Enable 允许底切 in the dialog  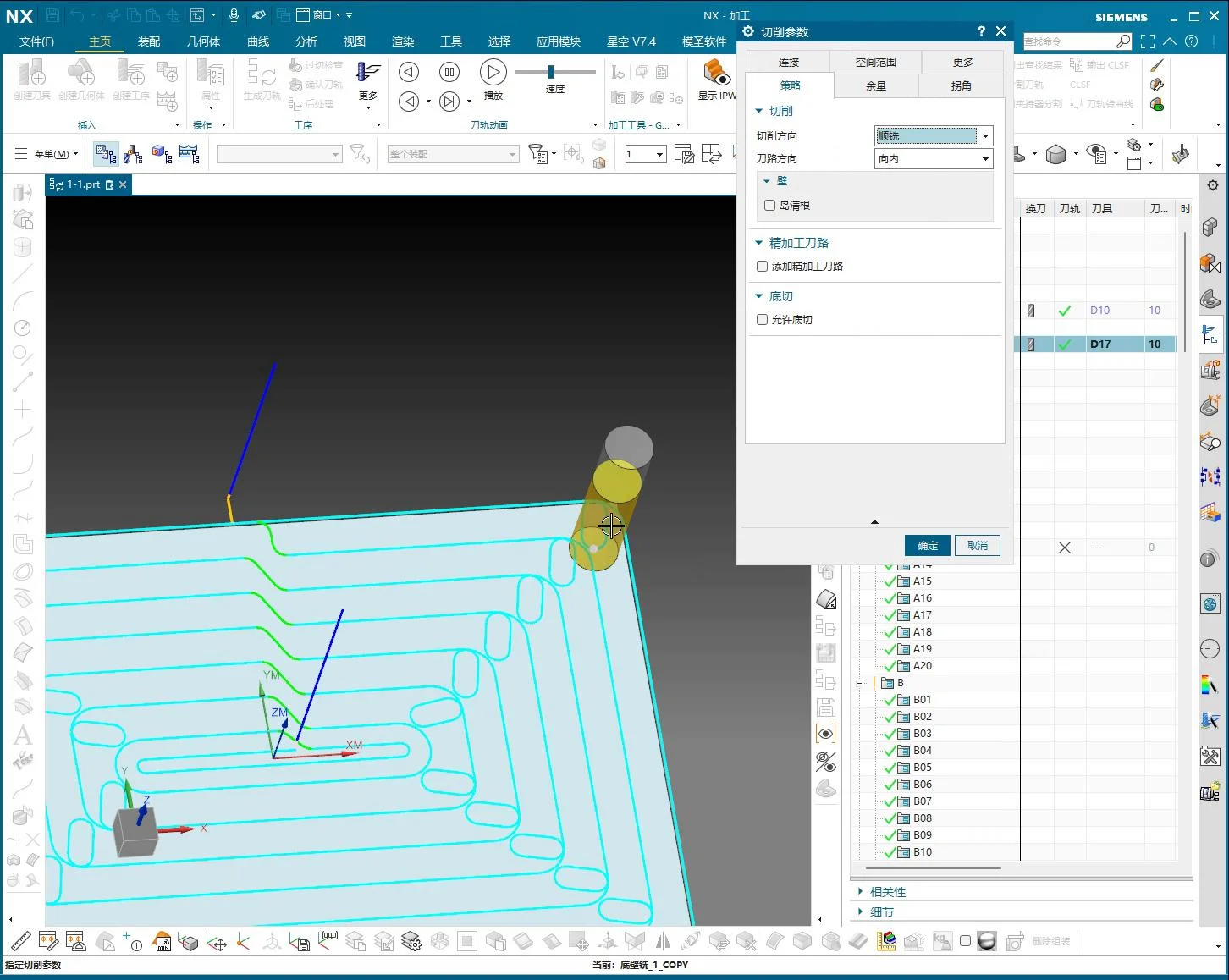pyautogui.click(x=762, y=319)
